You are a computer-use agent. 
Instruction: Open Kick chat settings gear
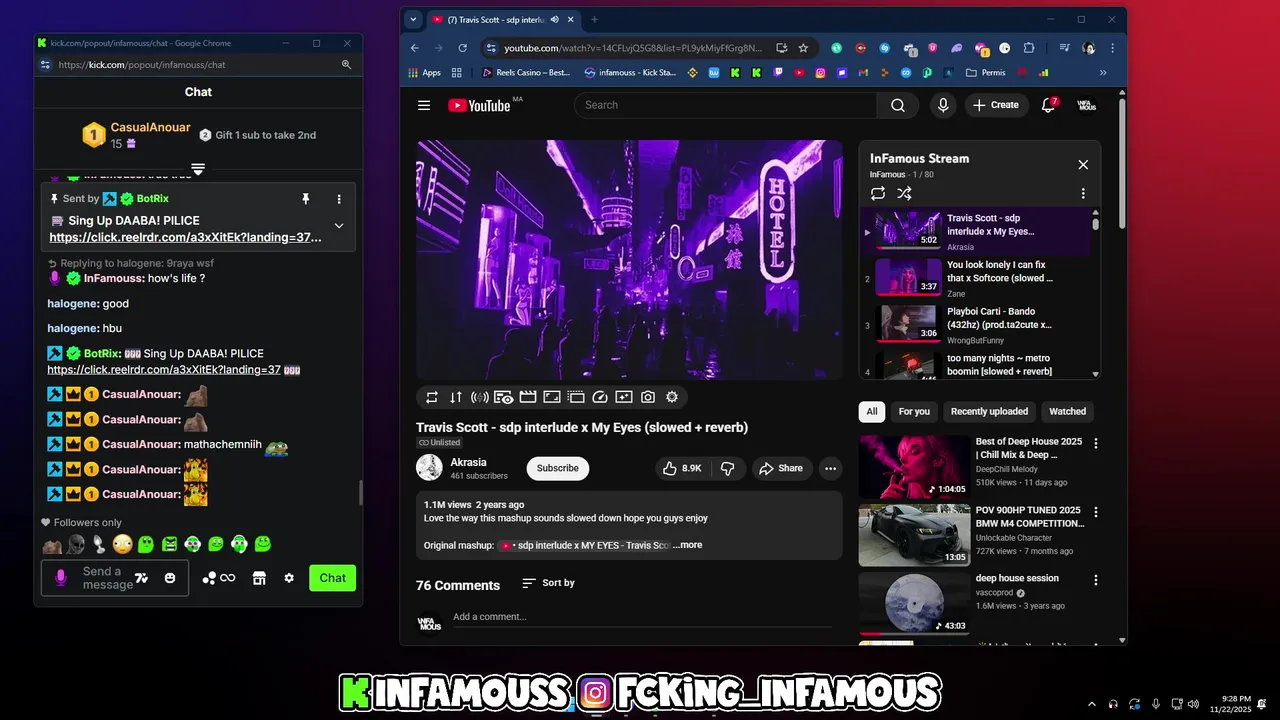pyautogui.click(x=289, y=578)
